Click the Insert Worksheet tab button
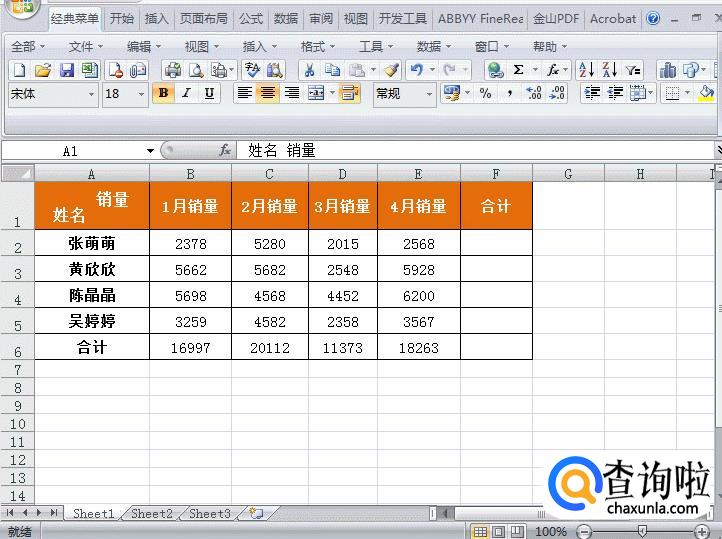 pyautogui.click(x=256, y=513)
